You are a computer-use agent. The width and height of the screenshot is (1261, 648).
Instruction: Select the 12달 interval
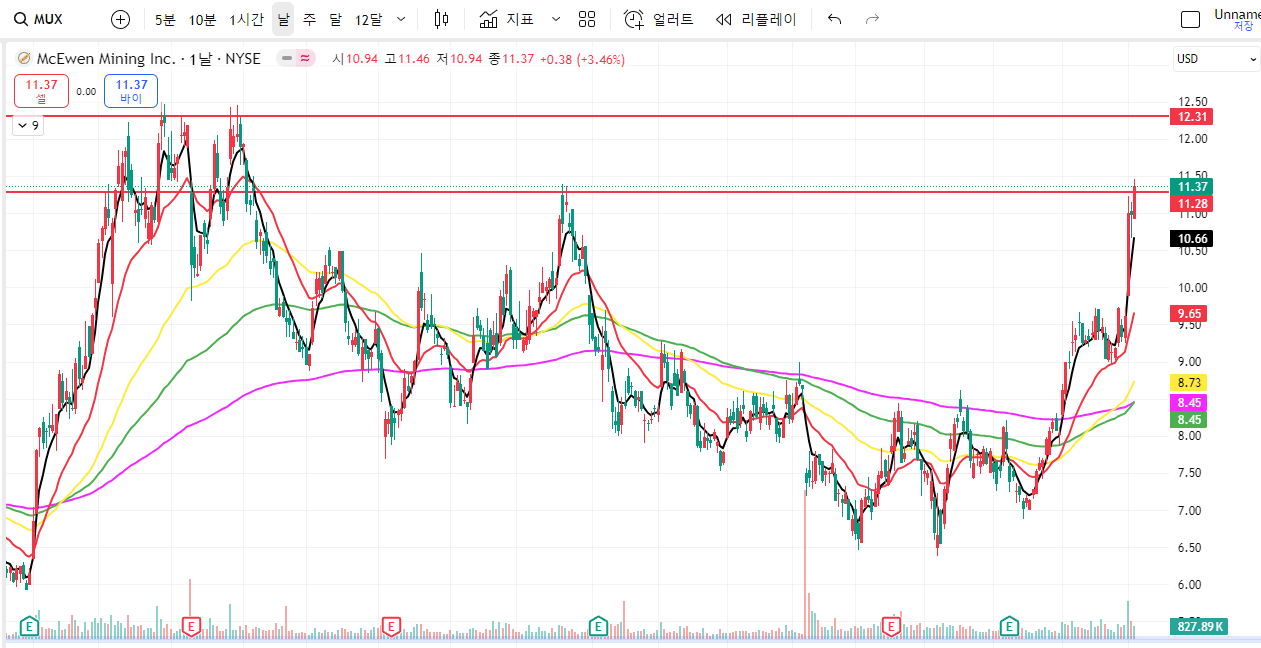pyautogui.click(x=368, y=19)
